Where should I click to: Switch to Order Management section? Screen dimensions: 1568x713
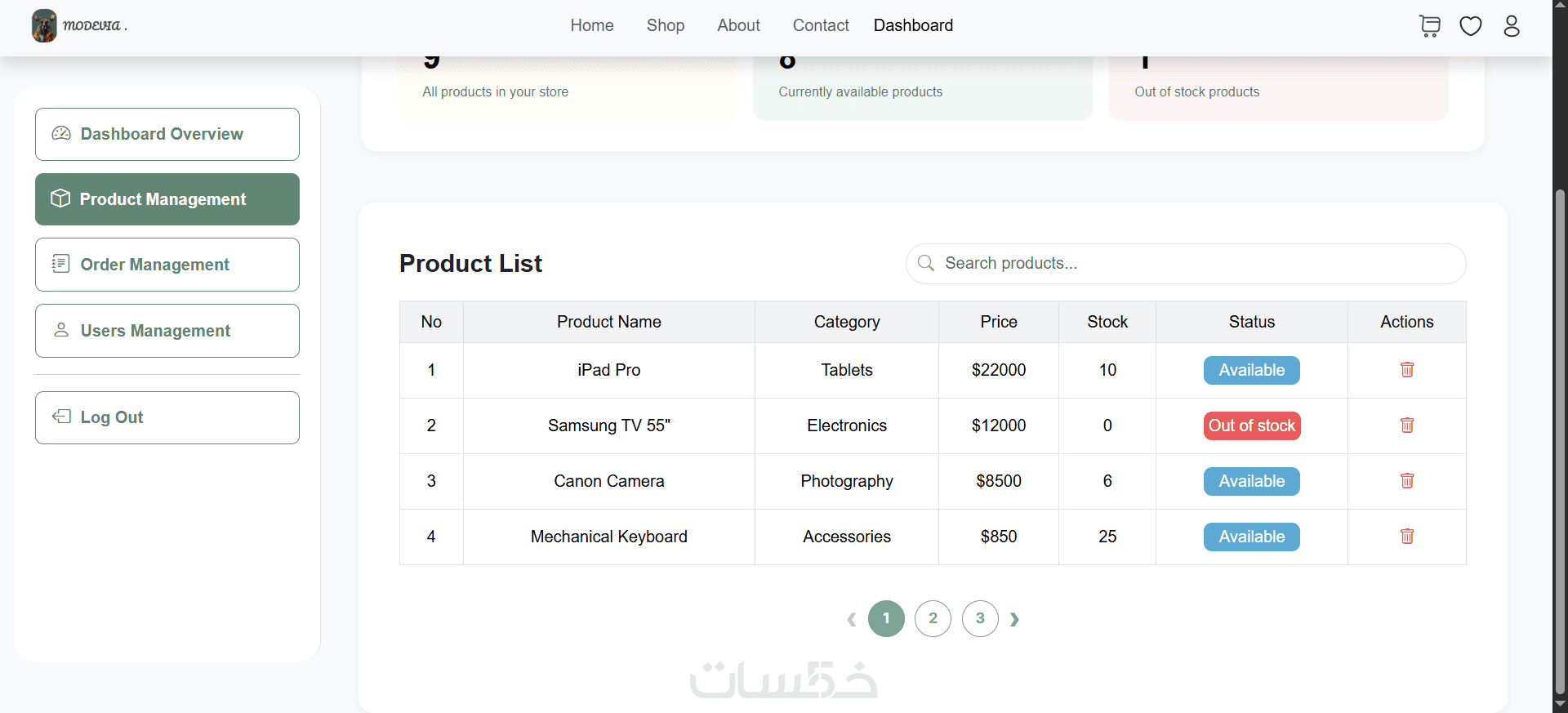(x=167, y=265)
